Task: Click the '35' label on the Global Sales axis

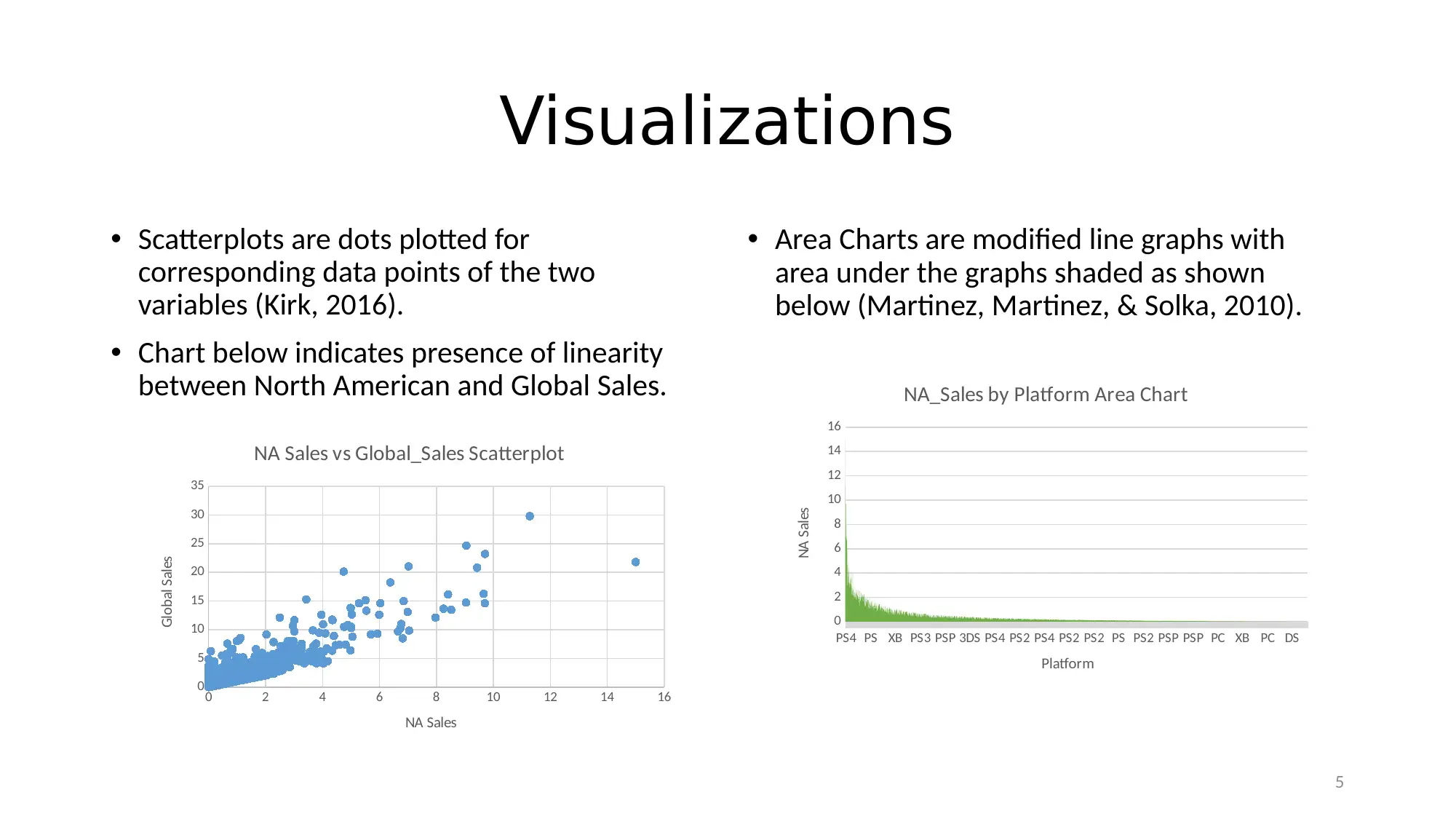Action: pos(197,485)
